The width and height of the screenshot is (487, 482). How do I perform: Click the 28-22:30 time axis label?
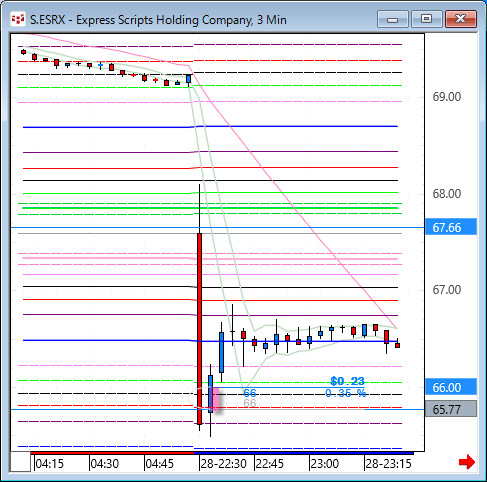tap(223, 464)
